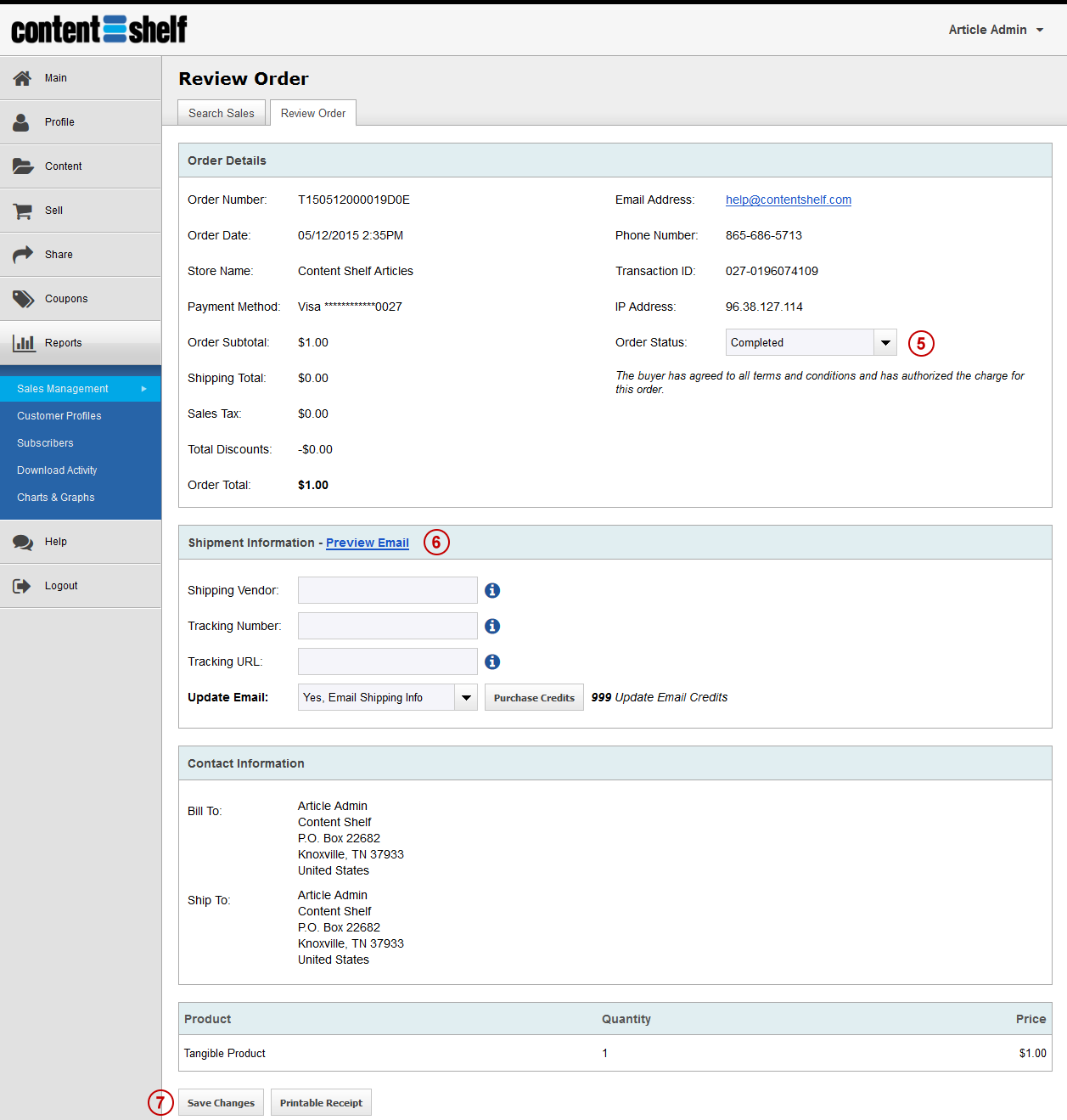Image resolution: width=1067 pixels, height=1120 pixels.
Task: Click the Main home icon
Action: pos(22,78)
